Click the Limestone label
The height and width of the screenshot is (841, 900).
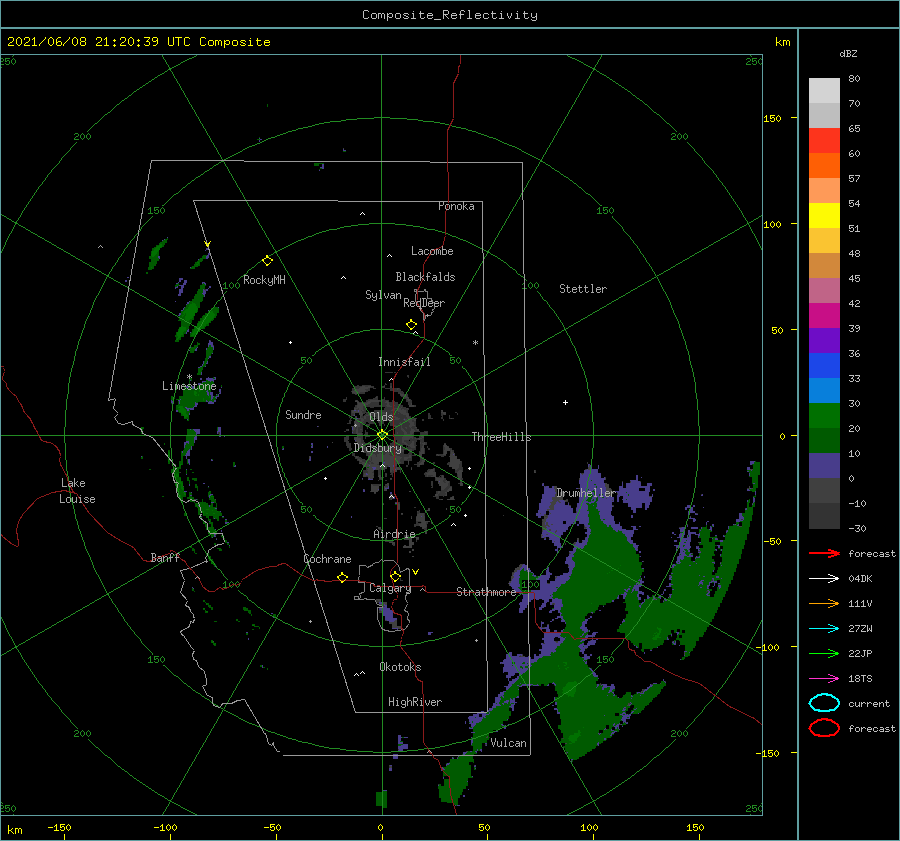point(189,386)
